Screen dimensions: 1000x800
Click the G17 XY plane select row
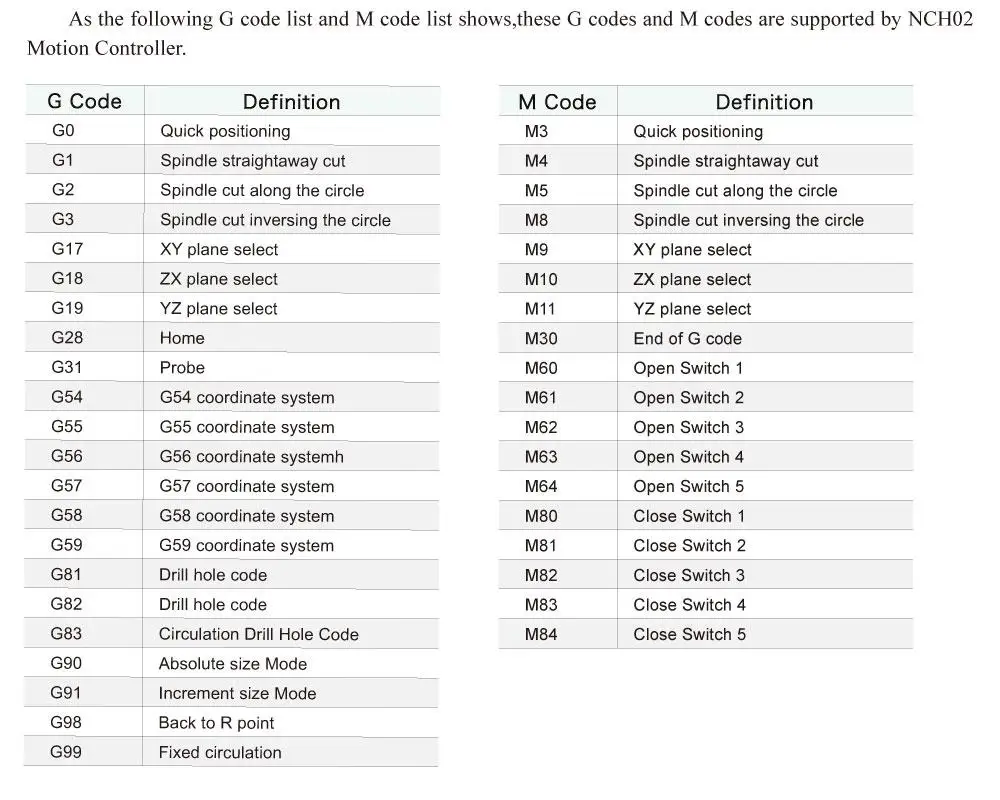point(232,249)
